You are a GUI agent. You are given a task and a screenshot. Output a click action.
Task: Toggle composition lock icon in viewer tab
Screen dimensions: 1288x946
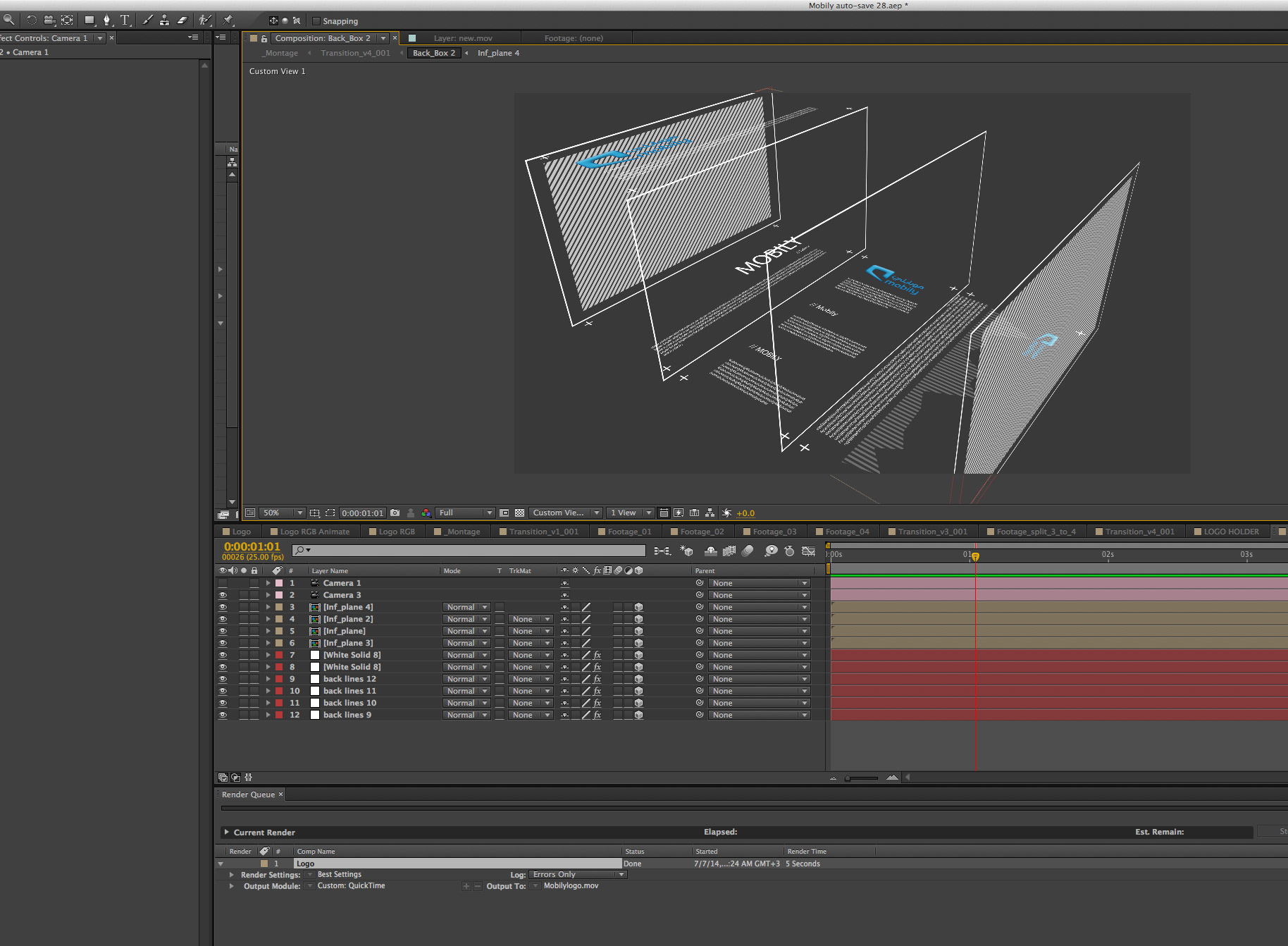pos(264,38)
